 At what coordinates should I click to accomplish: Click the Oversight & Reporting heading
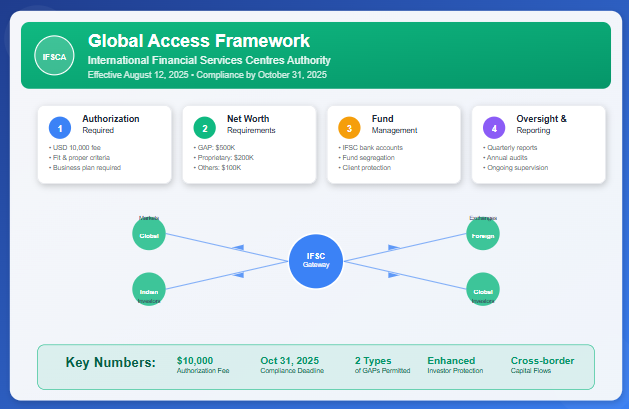pyautogui.click(x=542, y=124)
